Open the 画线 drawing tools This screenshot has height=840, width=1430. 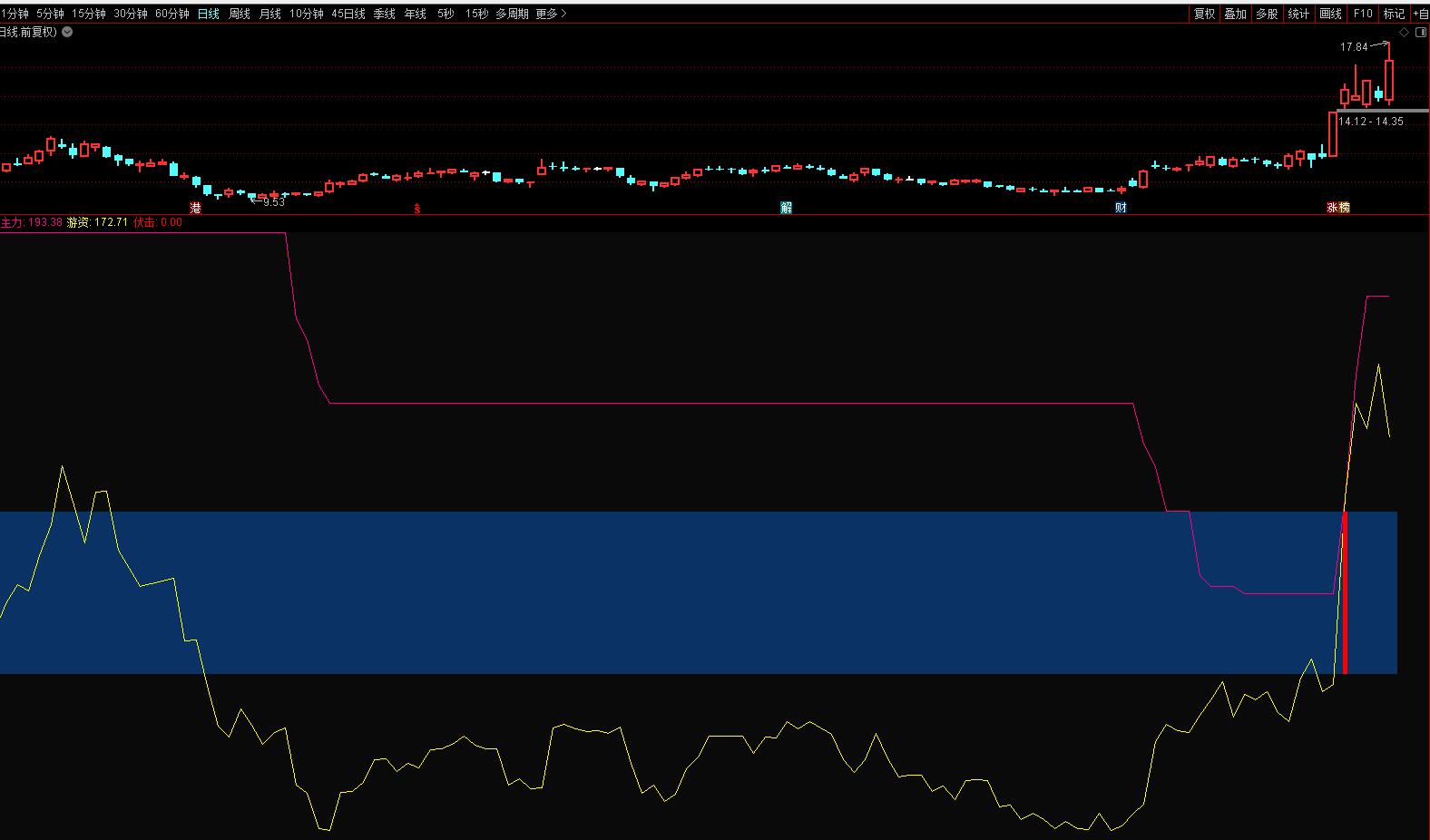coord(1330,14)
